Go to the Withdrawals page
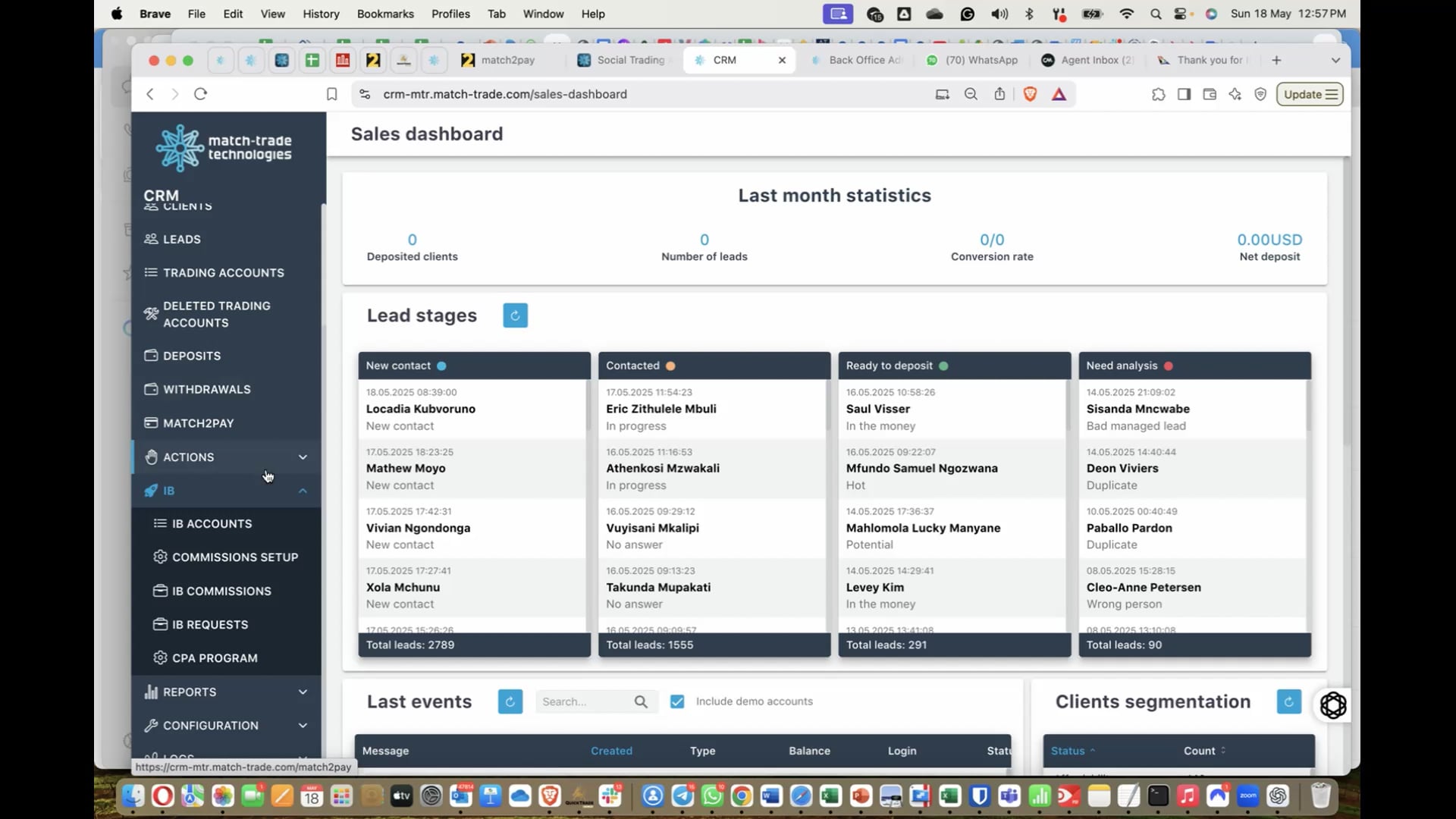 [206, 389]
